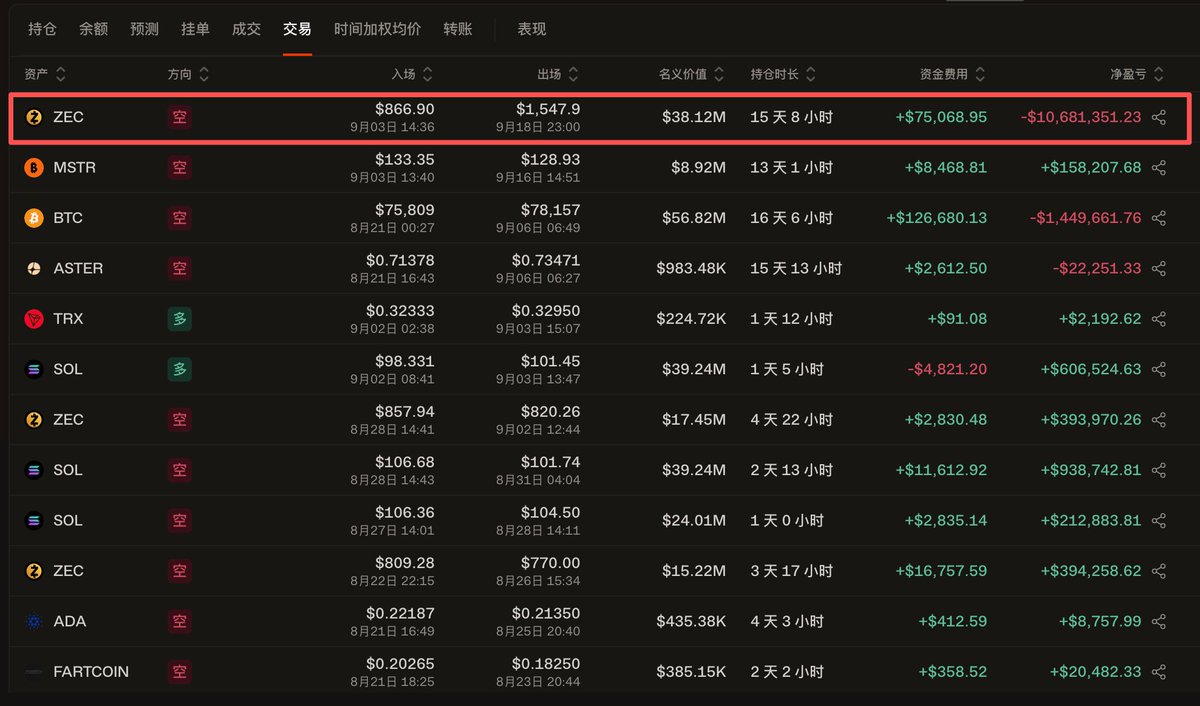Share the SOL trade with +$212,883.81
Viewport: 1200px width, 706px height.
(1159, 520)
